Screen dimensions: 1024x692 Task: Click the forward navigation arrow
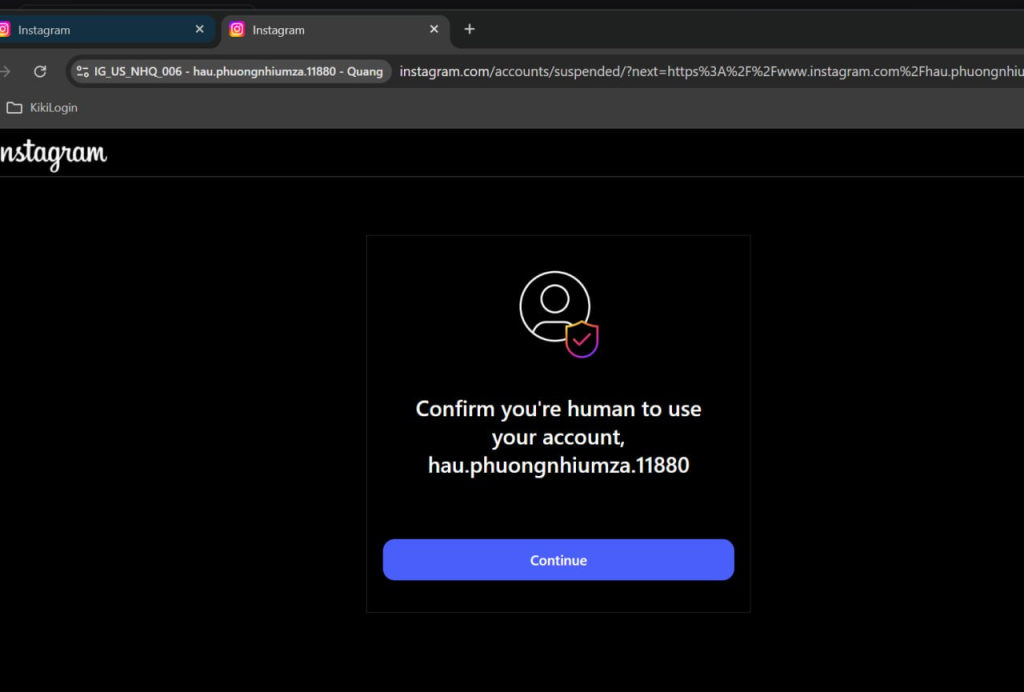point(5,71)
